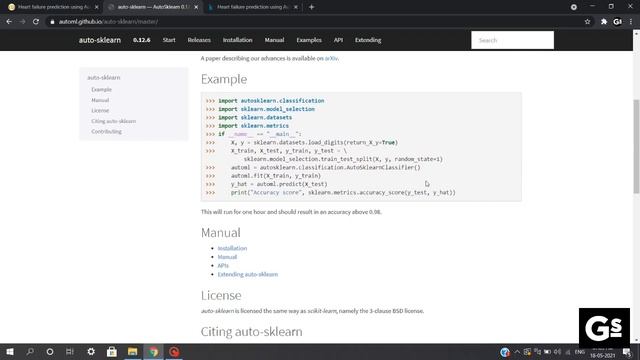Open the Installation link under Manual
This screenshot has width=640, height=360.
[x=232, y=248]
